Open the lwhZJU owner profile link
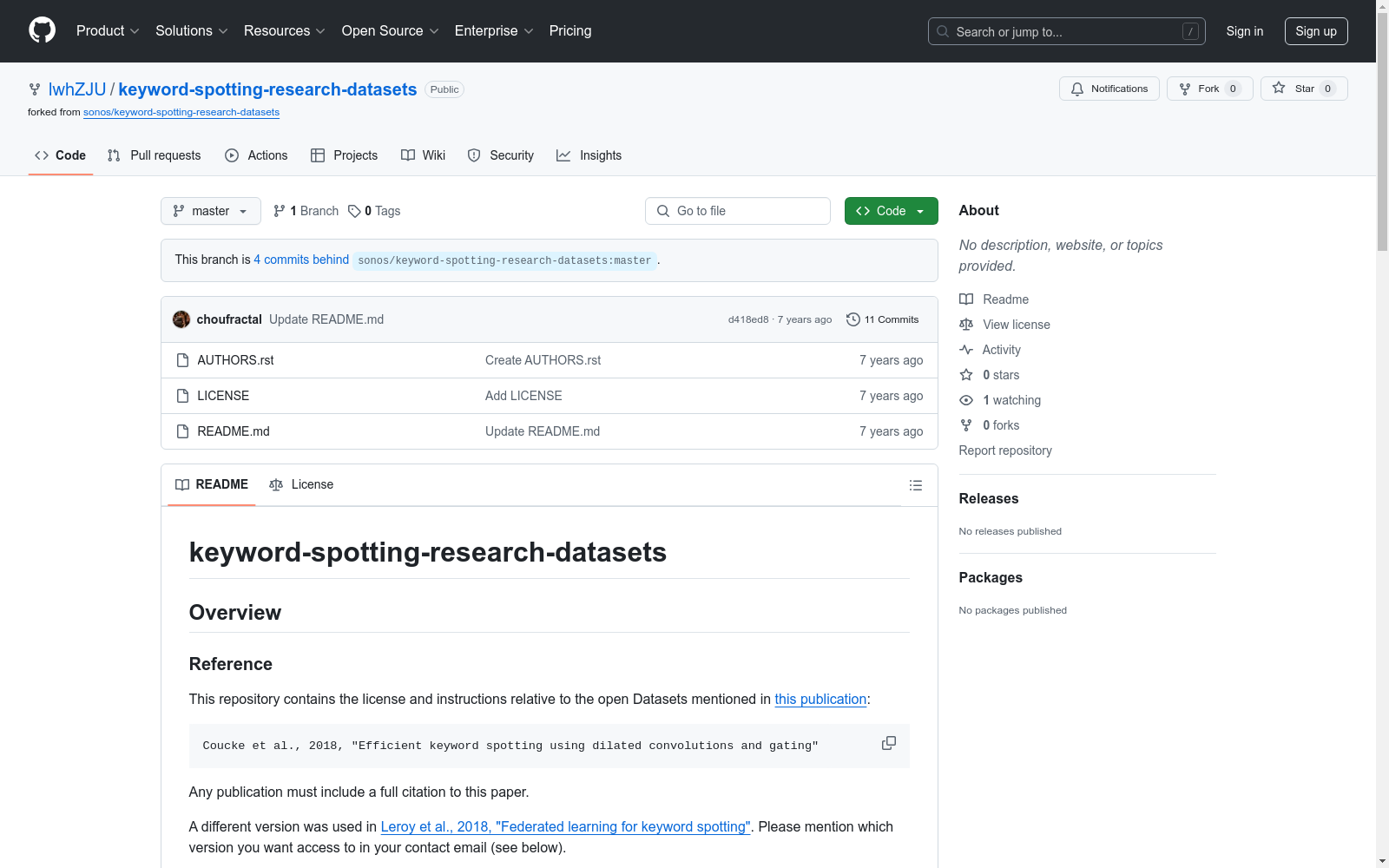This screenshot has width=1389, height=868. [77, 89]
